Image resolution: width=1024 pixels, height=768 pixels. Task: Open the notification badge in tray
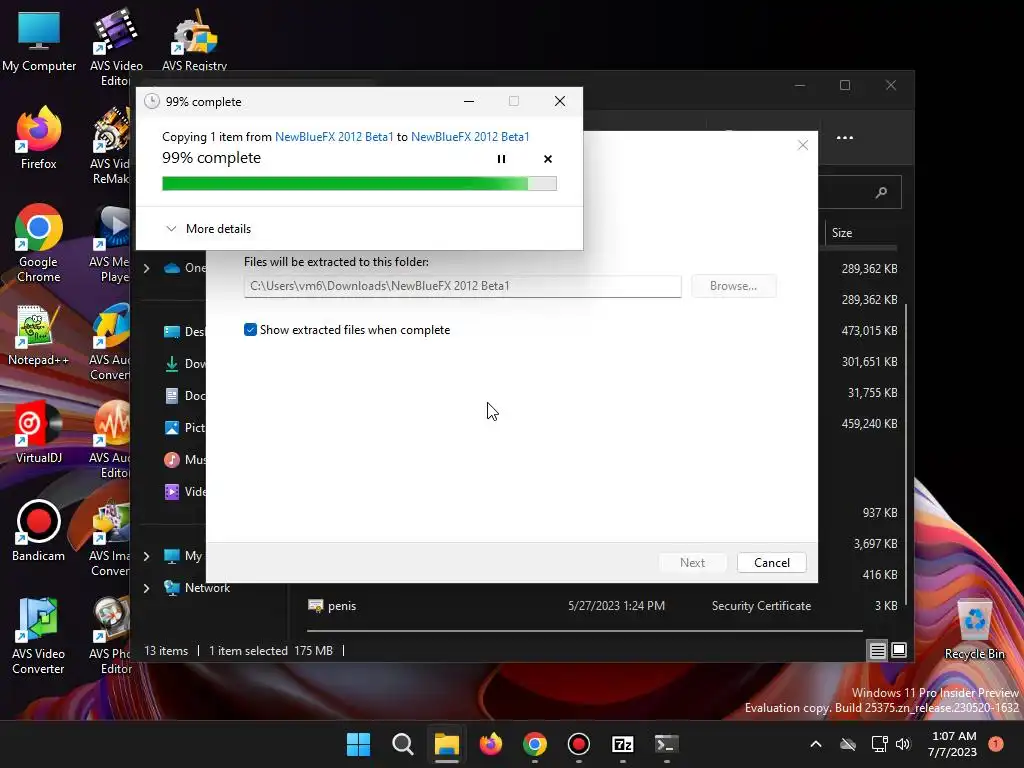(996, 744)
